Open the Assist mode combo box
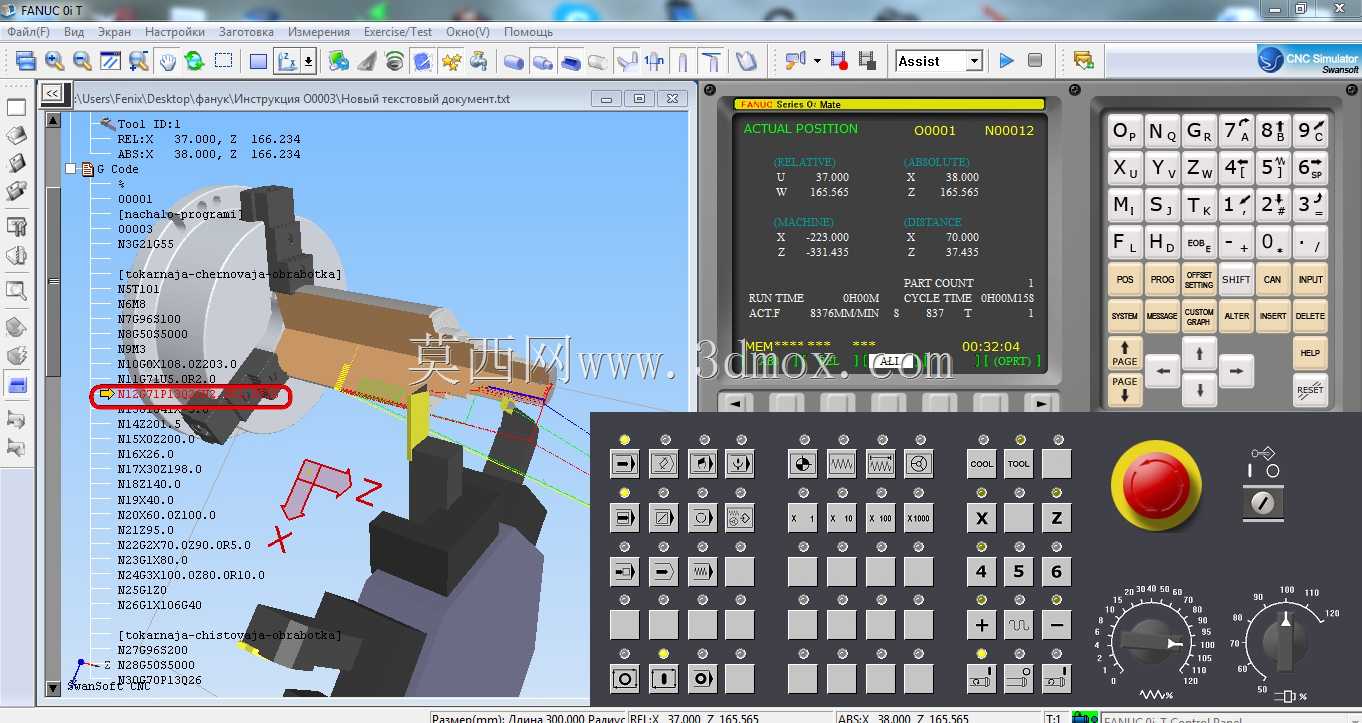Viewport: 1362px width, 723px height. 939,61
